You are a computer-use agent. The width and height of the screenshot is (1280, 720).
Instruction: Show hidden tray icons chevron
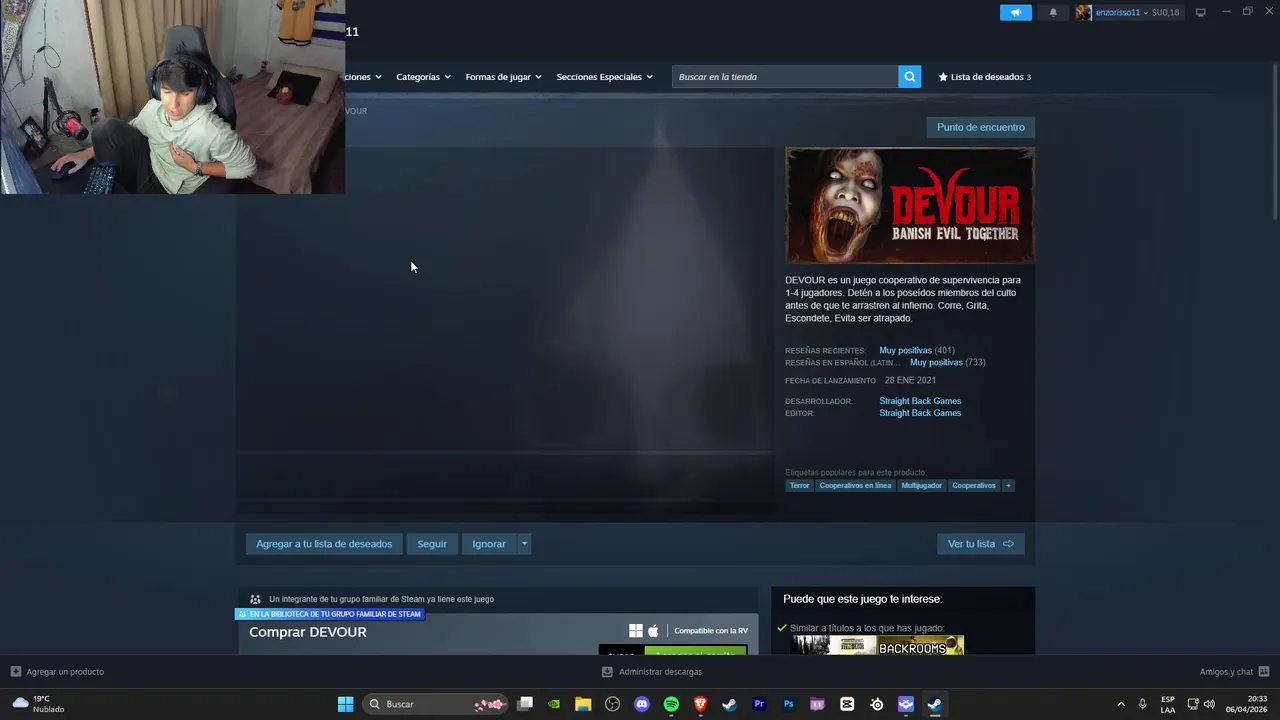[1121, 704]
